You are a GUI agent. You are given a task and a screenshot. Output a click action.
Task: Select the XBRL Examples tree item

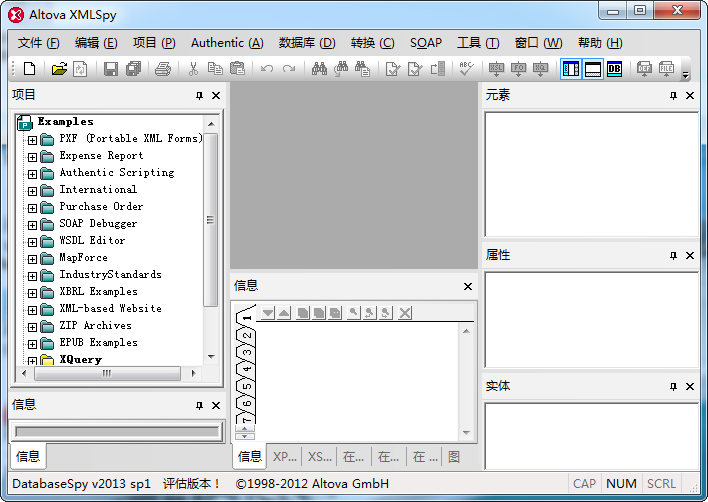(98, 292)
